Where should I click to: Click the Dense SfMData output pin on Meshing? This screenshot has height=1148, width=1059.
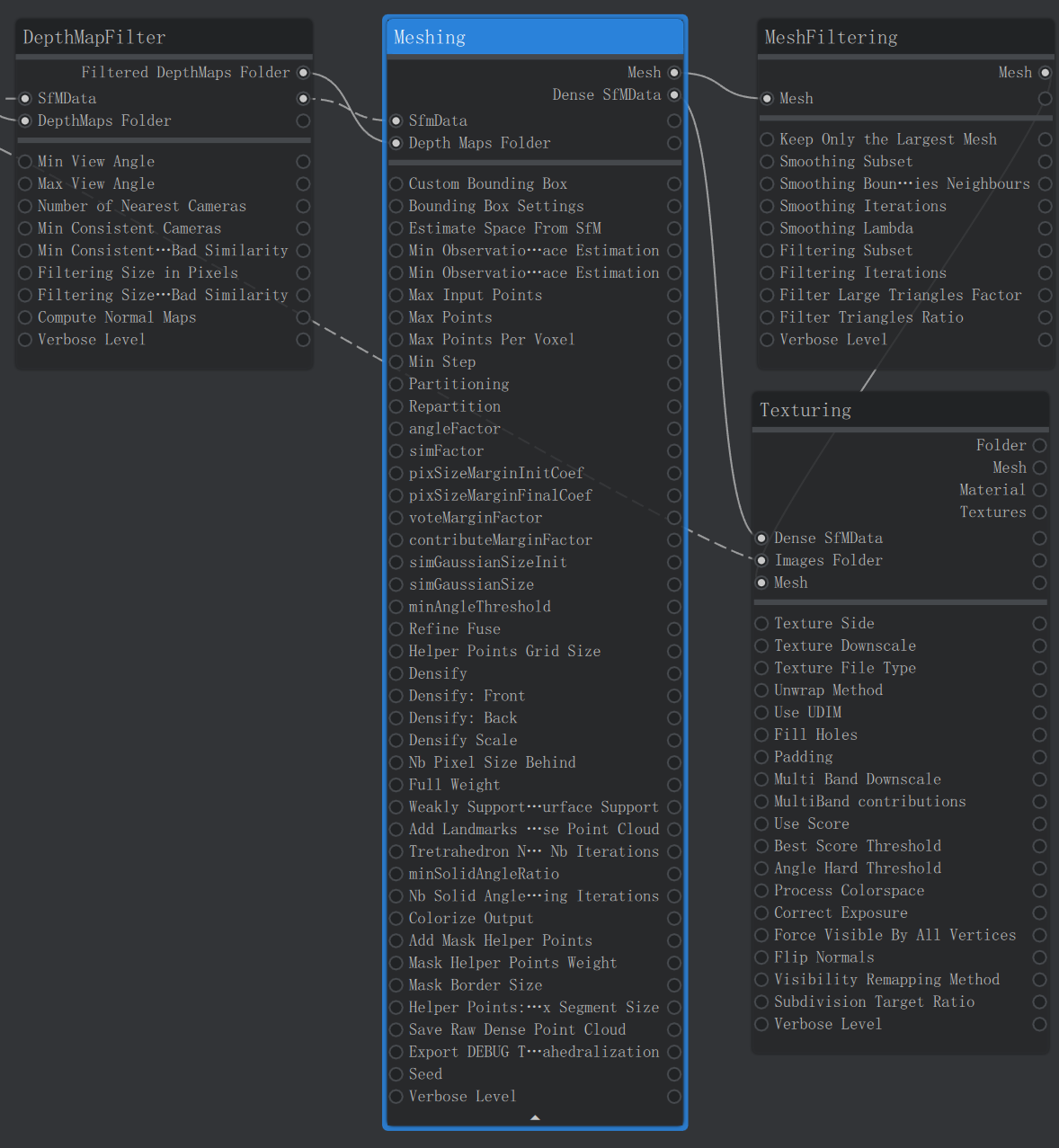(674, 94)
